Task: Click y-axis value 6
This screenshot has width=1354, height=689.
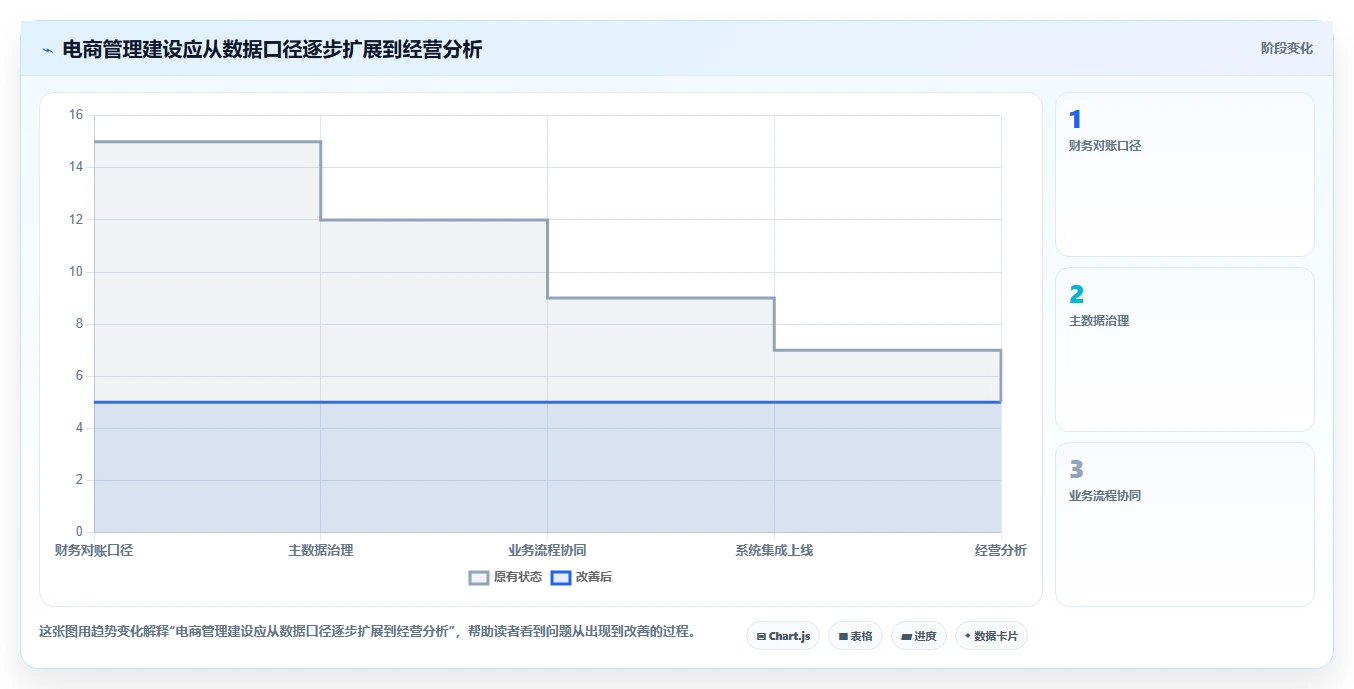Action: pos(80,376)
